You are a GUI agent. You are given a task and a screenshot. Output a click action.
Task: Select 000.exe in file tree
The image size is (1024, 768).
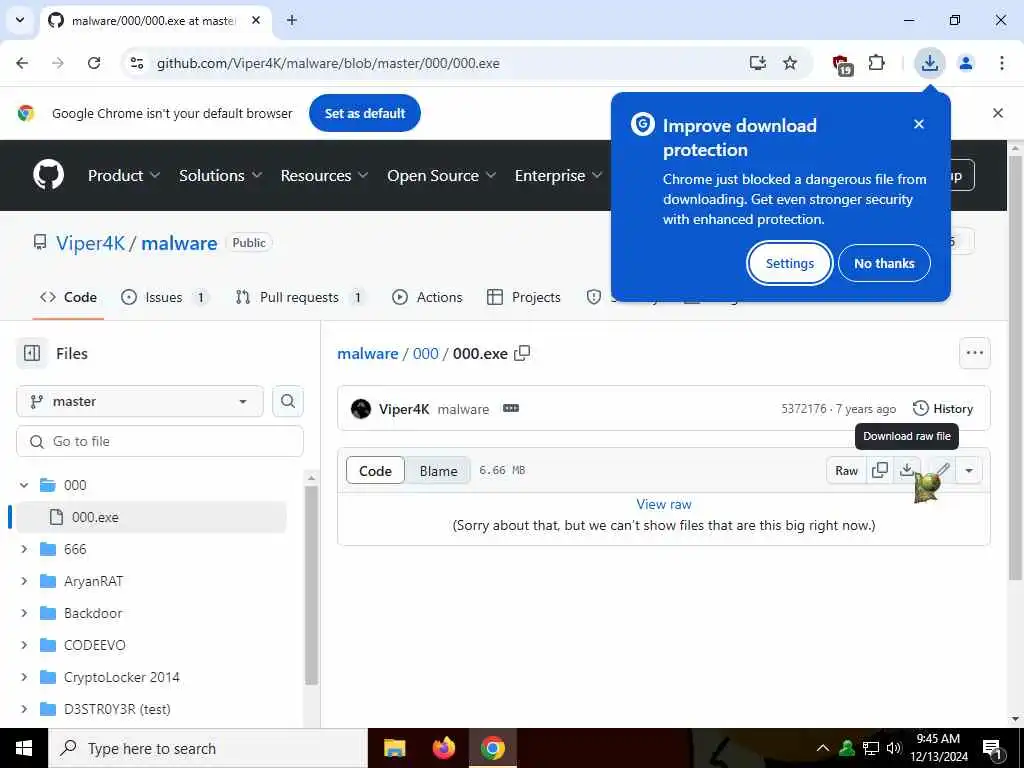[x=152, y=517]
